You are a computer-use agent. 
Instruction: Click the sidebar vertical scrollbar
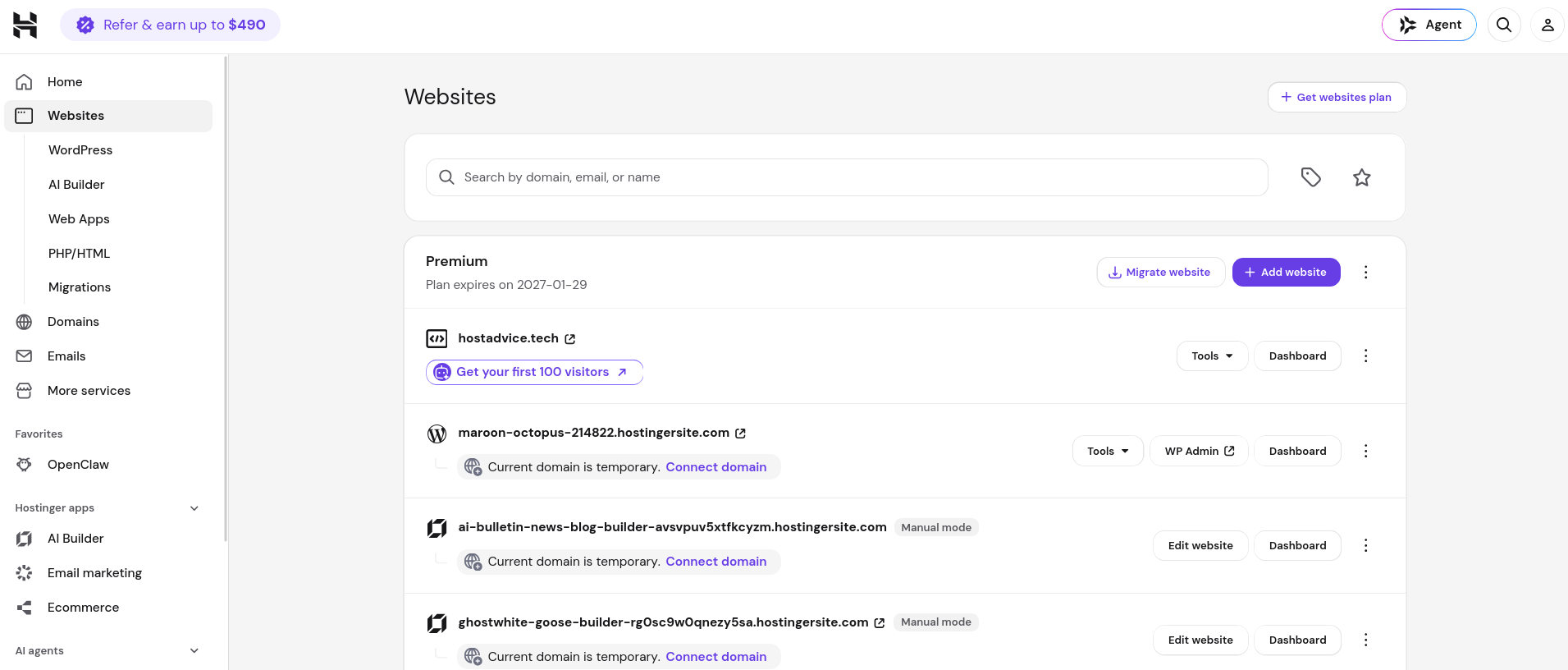click(226, 299)
